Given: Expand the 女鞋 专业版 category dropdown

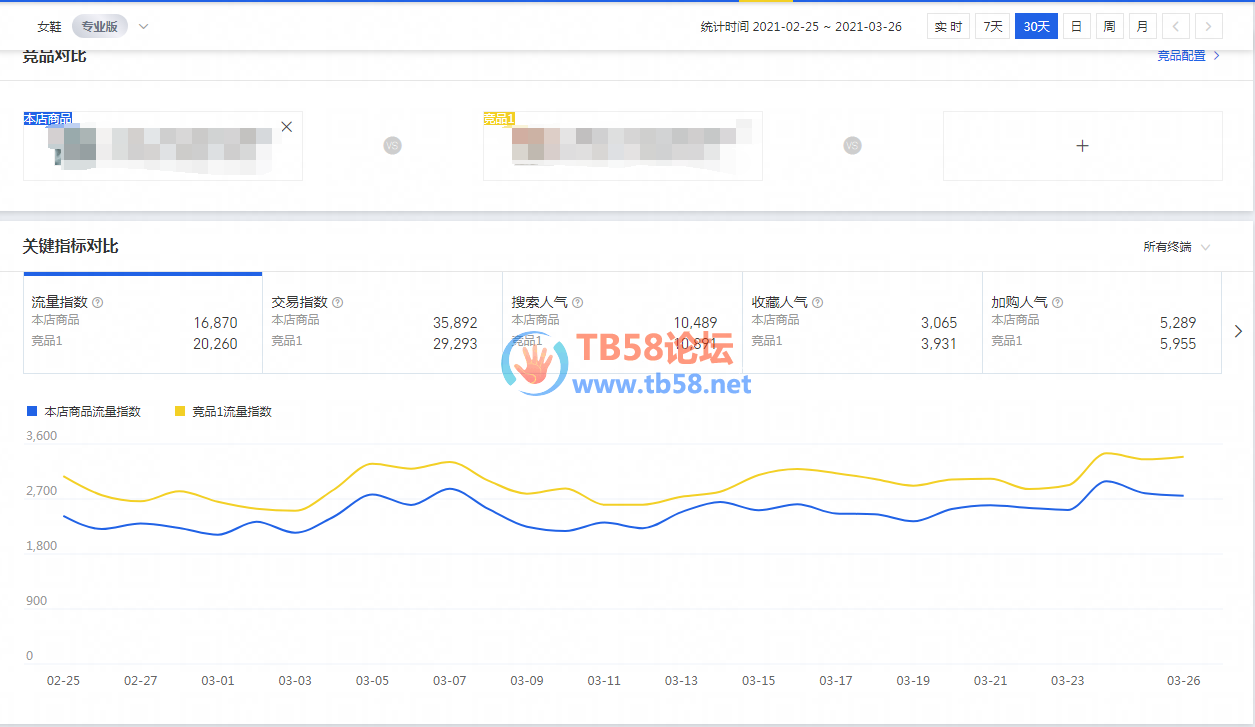Looking at the screenshot, I should (x=143, y=27).
